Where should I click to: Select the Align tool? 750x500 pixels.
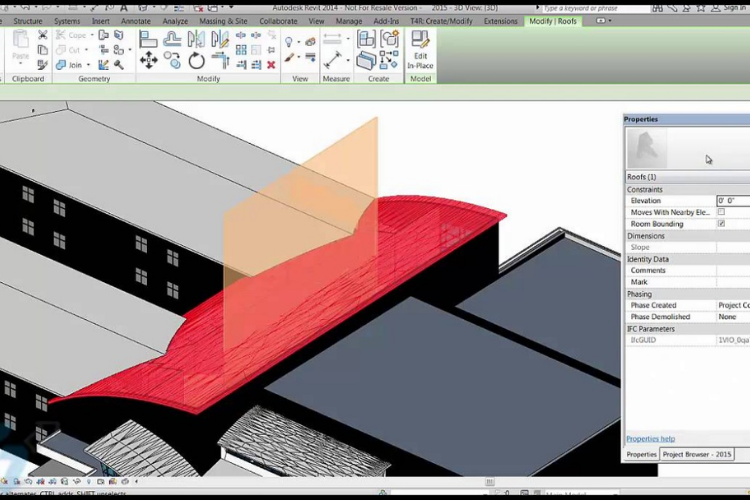click(148, 39)
